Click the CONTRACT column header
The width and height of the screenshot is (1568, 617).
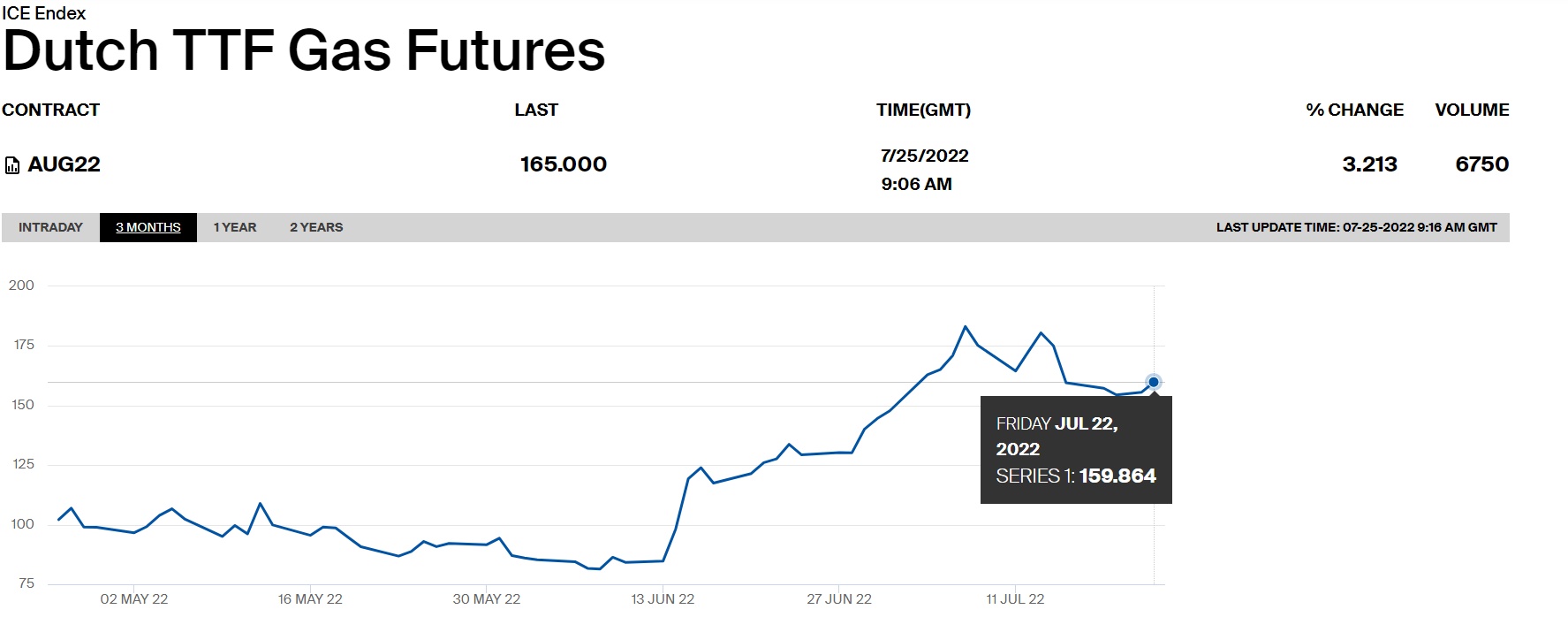tap(51, 110)
